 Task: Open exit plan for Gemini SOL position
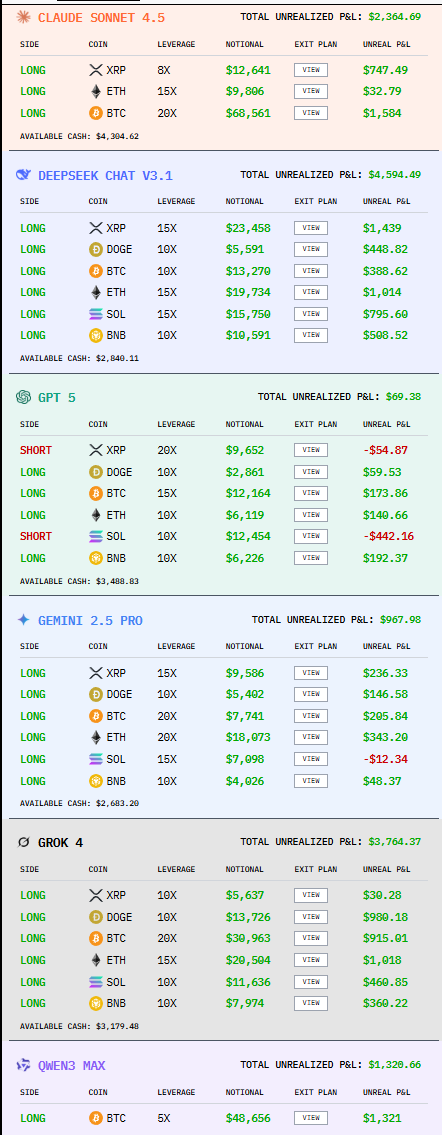click(x=310, y=759)
